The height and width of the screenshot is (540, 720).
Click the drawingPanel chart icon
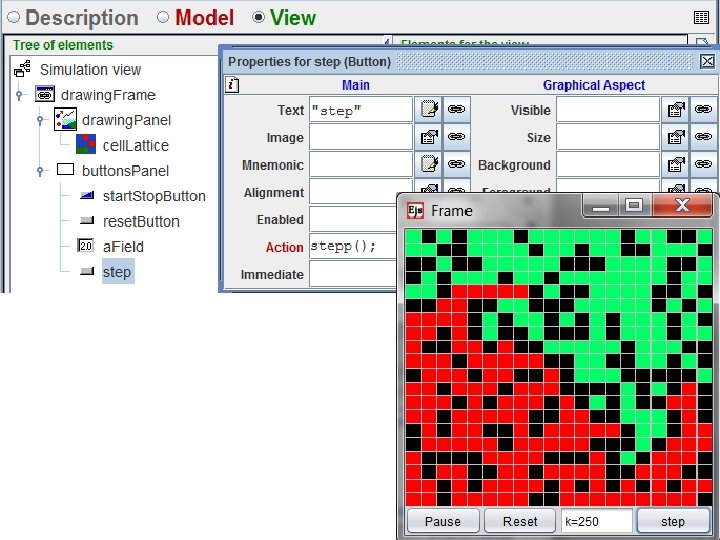tap(65, 119)
